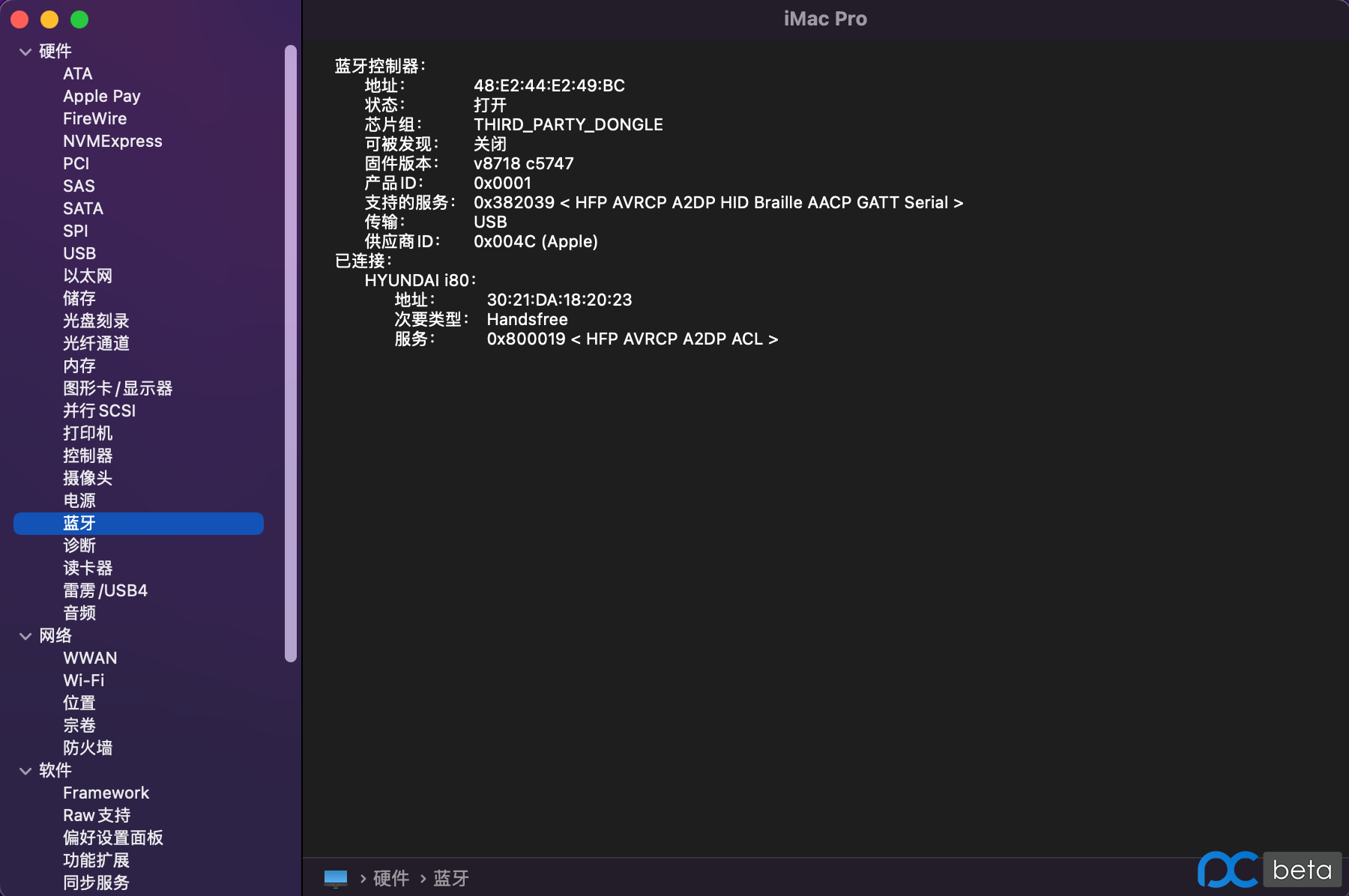Open 诊断 hardware entry
The height and width of the screenshot is (896, 1349).
tap(79, 545)
